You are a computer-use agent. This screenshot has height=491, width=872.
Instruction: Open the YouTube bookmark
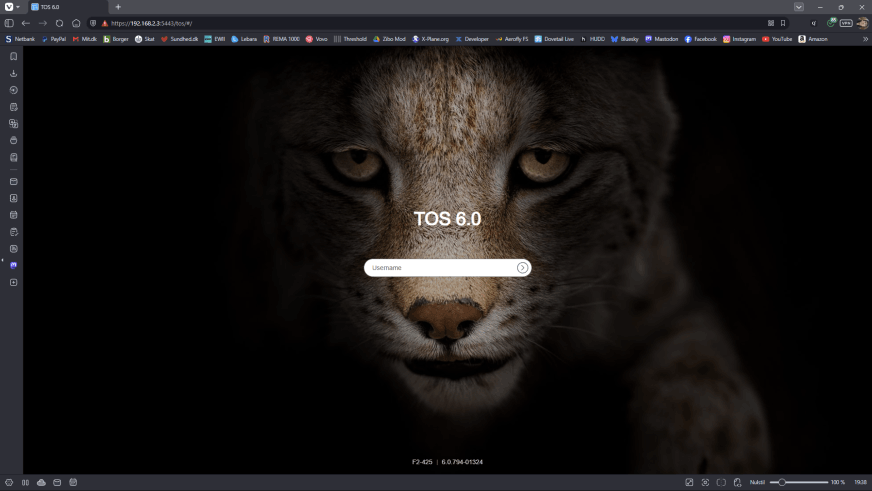(x=777, y=39)
